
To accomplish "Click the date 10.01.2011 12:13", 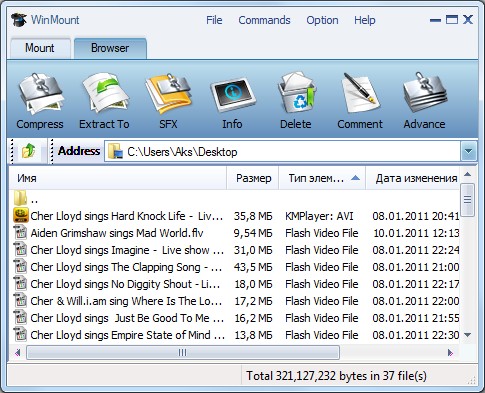I will point(416,233).
